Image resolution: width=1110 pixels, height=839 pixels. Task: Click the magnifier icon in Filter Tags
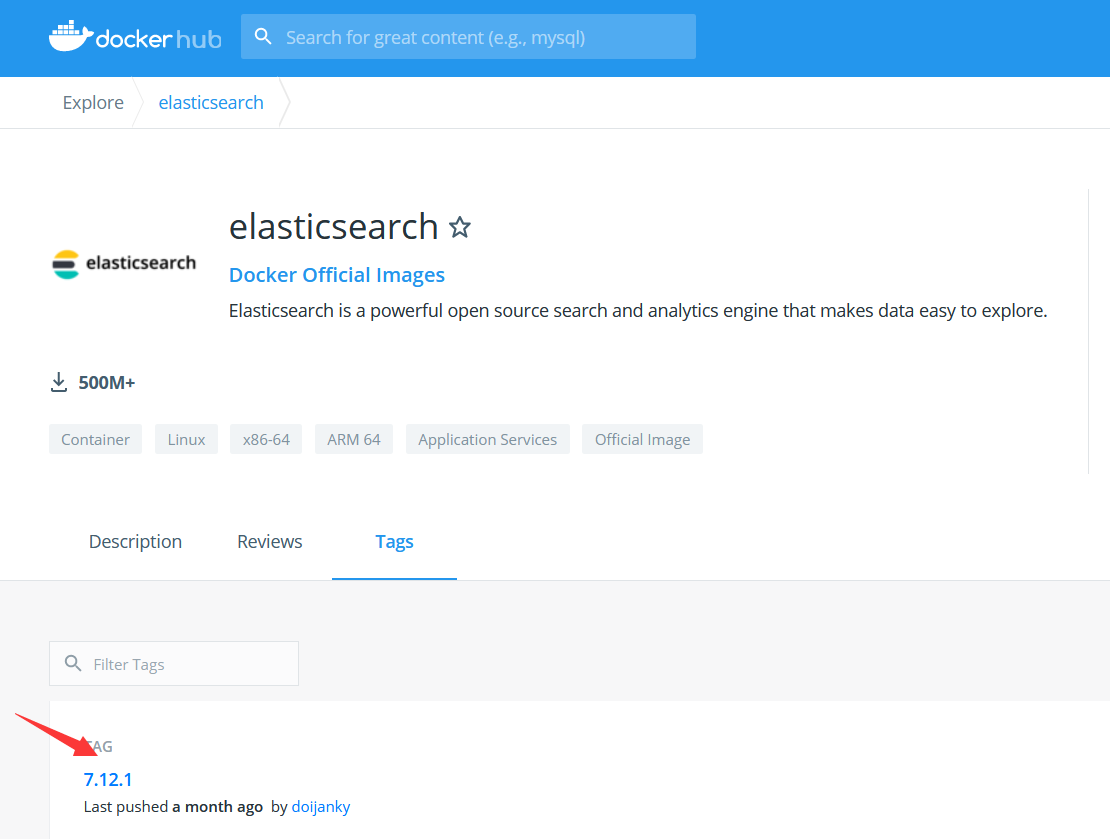73,663
